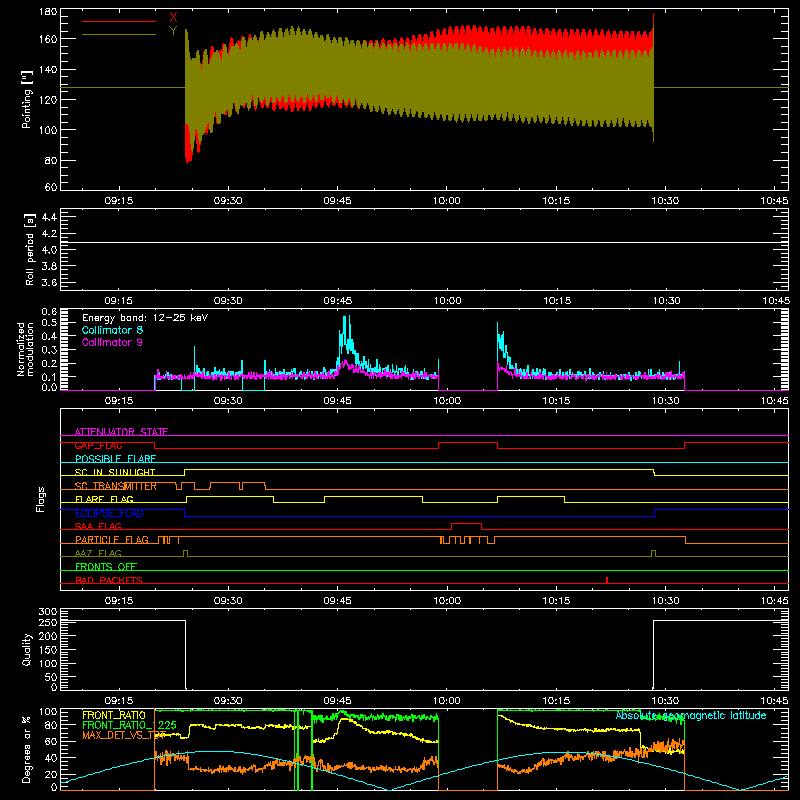800x800 pixels.
Task: Select the GAP_FLAG label
Action: pos(98,445)
